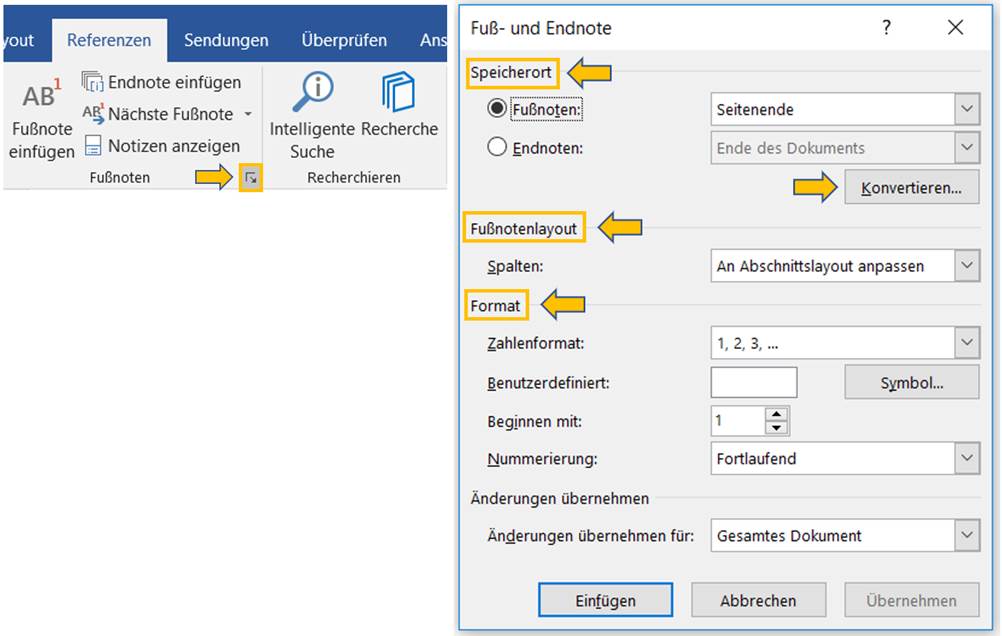This screenshot has height=636, width=1002.
Task: Open the Intelligente Suche tool
Action: [x=312, y=93]
